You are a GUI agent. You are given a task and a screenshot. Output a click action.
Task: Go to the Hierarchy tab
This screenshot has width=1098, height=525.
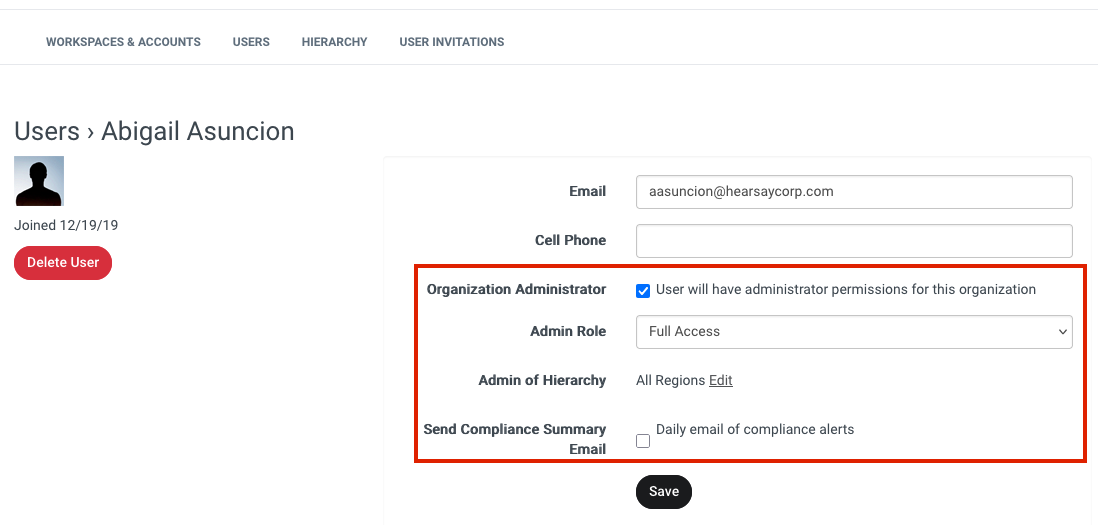point(334,42)
